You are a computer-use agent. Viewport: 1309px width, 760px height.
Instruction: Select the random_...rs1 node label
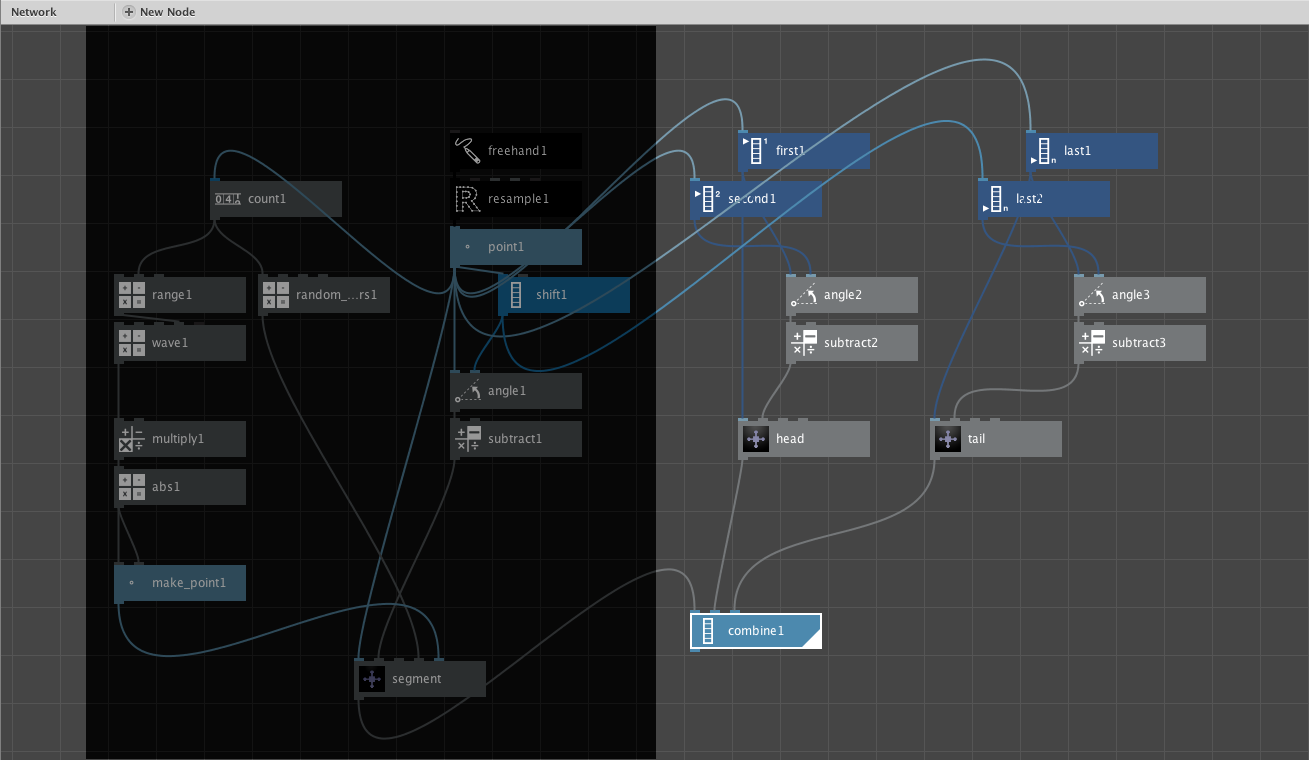335,295
